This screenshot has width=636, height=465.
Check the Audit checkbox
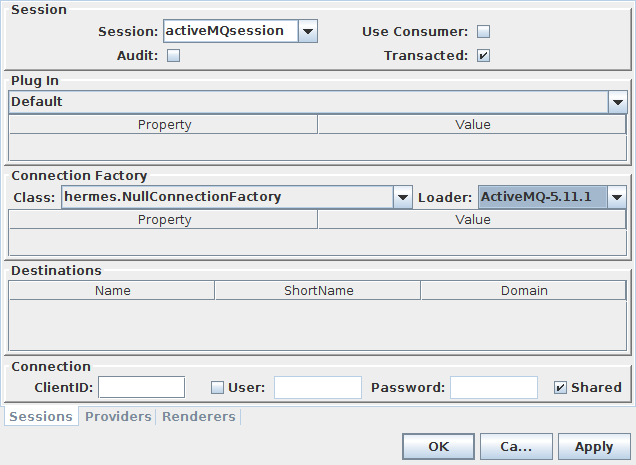173,56
